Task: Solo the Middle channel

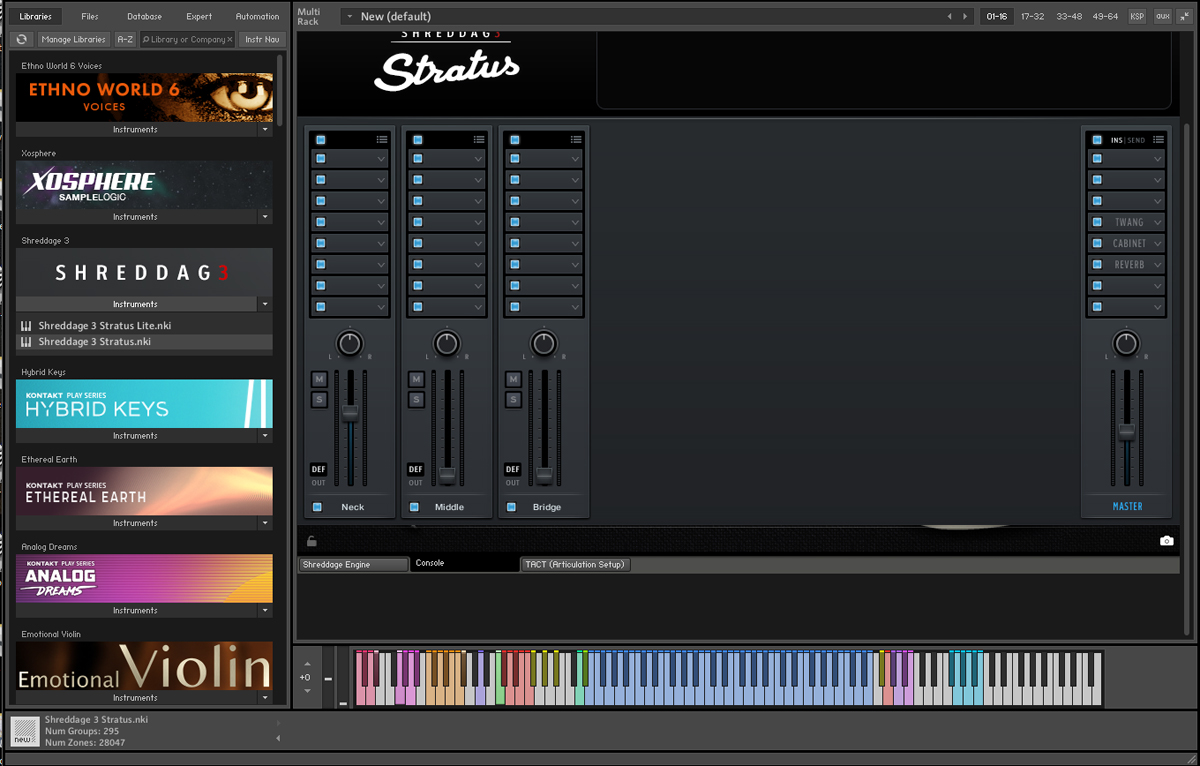Action: 416,400
